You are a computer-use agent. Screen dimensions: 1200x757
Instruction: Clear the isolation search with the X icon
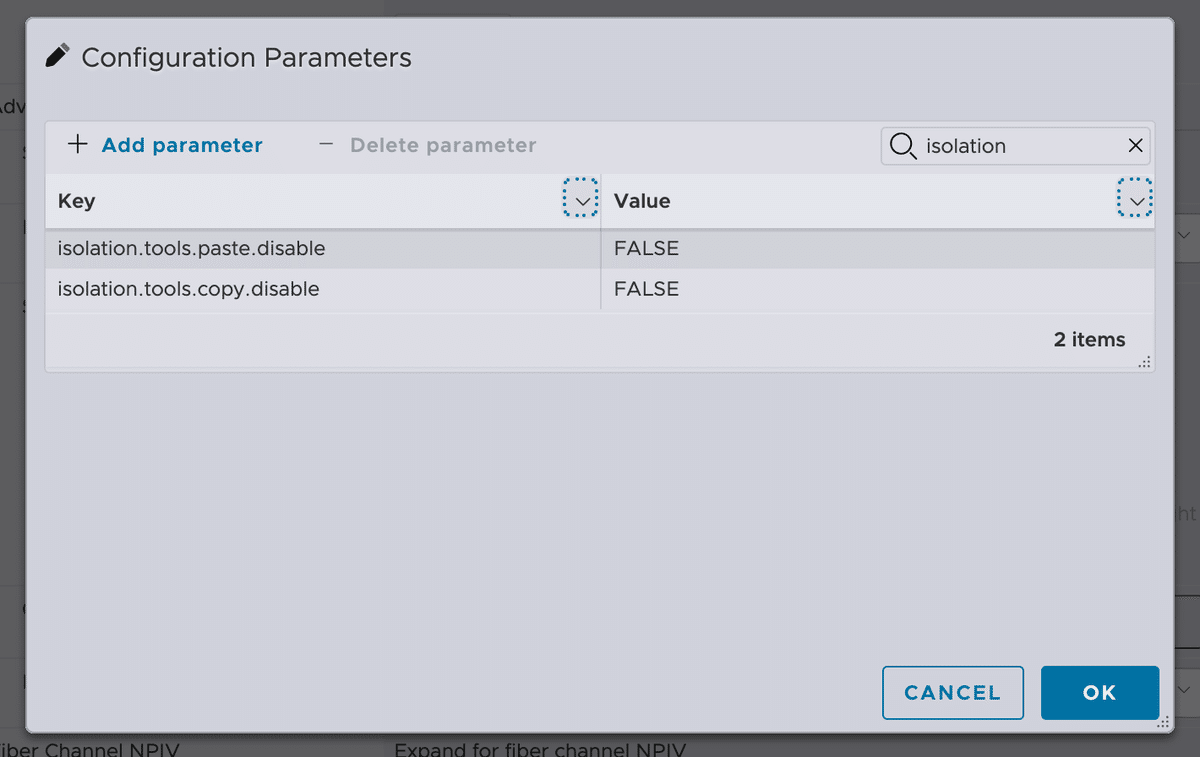click(1135, 145)
